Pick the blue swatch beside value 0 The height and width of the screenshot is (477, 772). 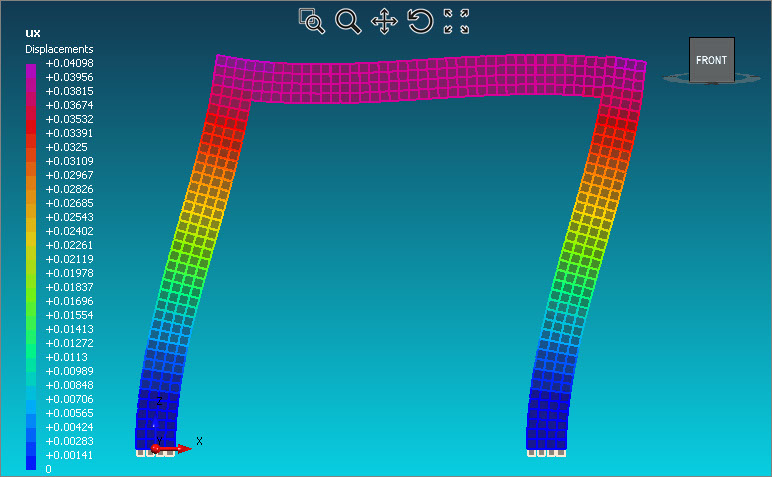[x=31, y=466]
